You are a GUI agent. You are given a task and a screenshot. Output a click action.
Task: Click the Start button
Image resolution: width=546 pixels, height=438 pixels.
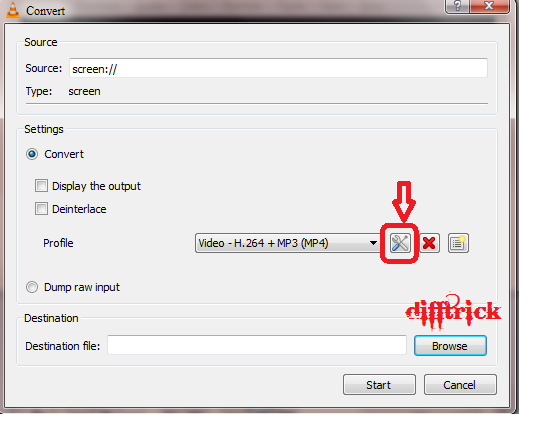click(x=379, y=385)
